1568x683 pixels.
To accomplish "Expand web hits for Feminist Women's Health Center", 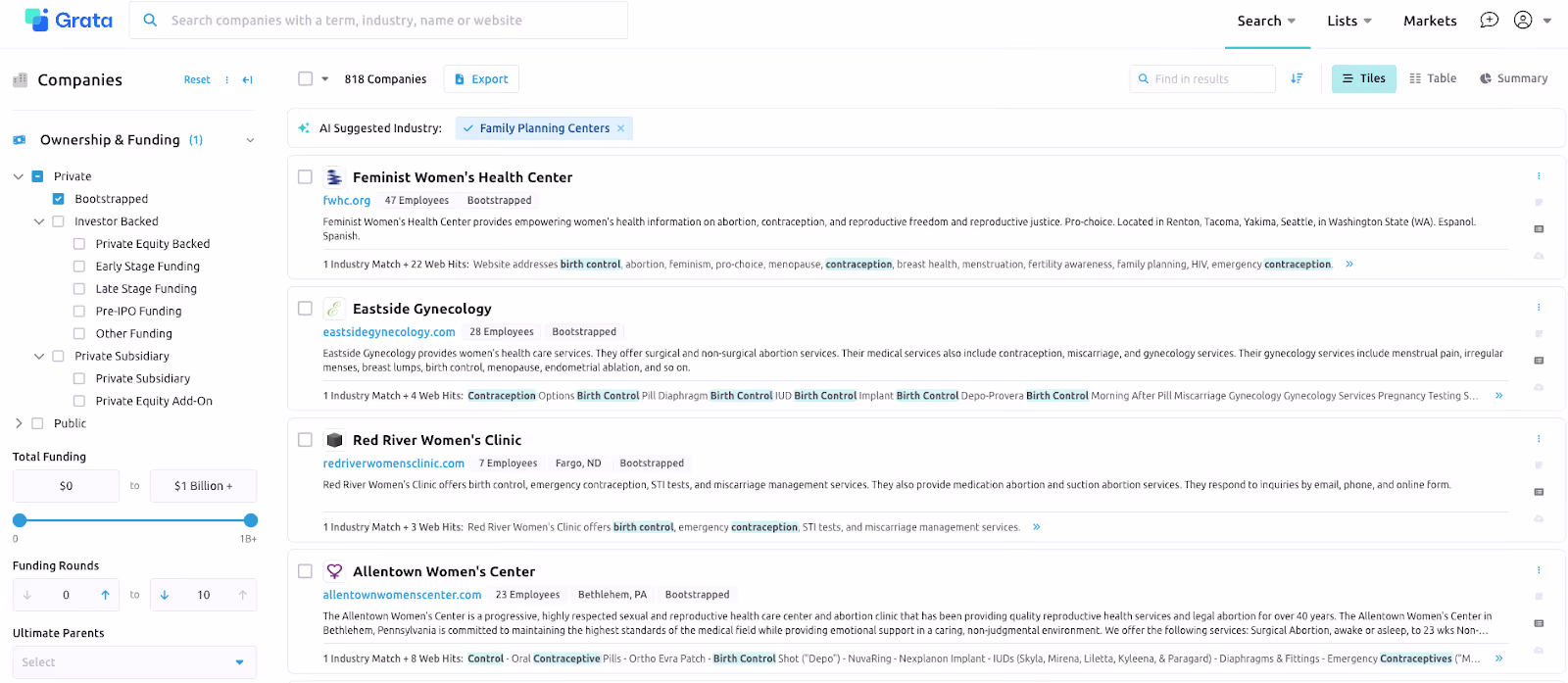I will 1349,265.
